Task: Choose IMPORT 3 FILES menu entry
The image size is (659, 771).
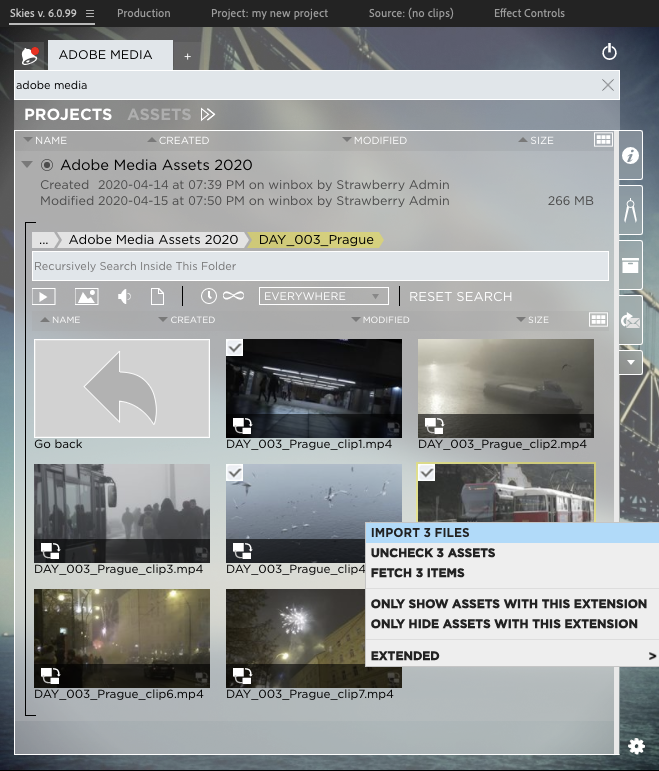Action: coord(512,533)
